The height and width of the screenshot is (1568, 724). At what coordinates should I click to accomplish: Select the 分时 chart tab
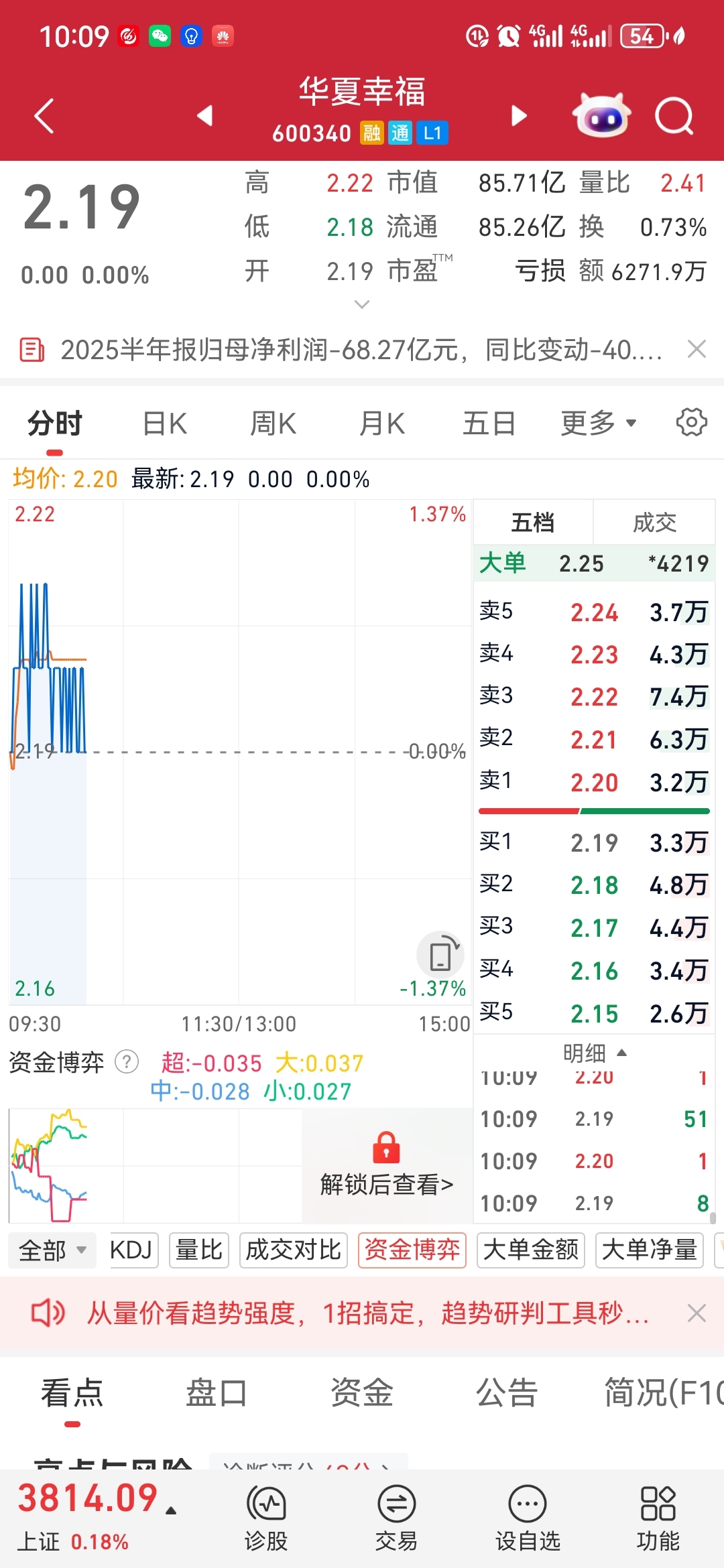(55, 423)
